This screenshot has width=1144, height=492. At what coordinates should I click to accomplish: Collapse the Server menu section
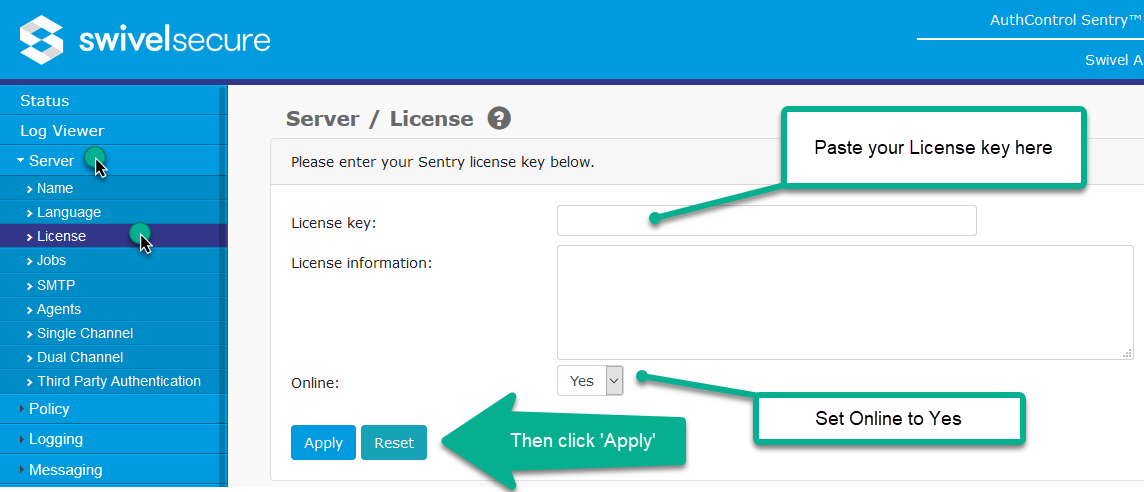coord(50,161)
